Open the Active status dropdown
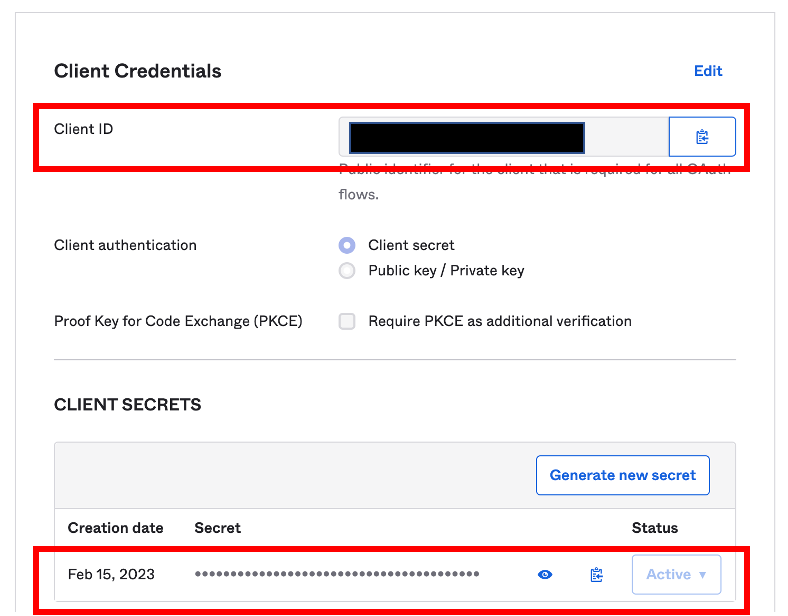788x616 pixels. click(x=676, y=574)
